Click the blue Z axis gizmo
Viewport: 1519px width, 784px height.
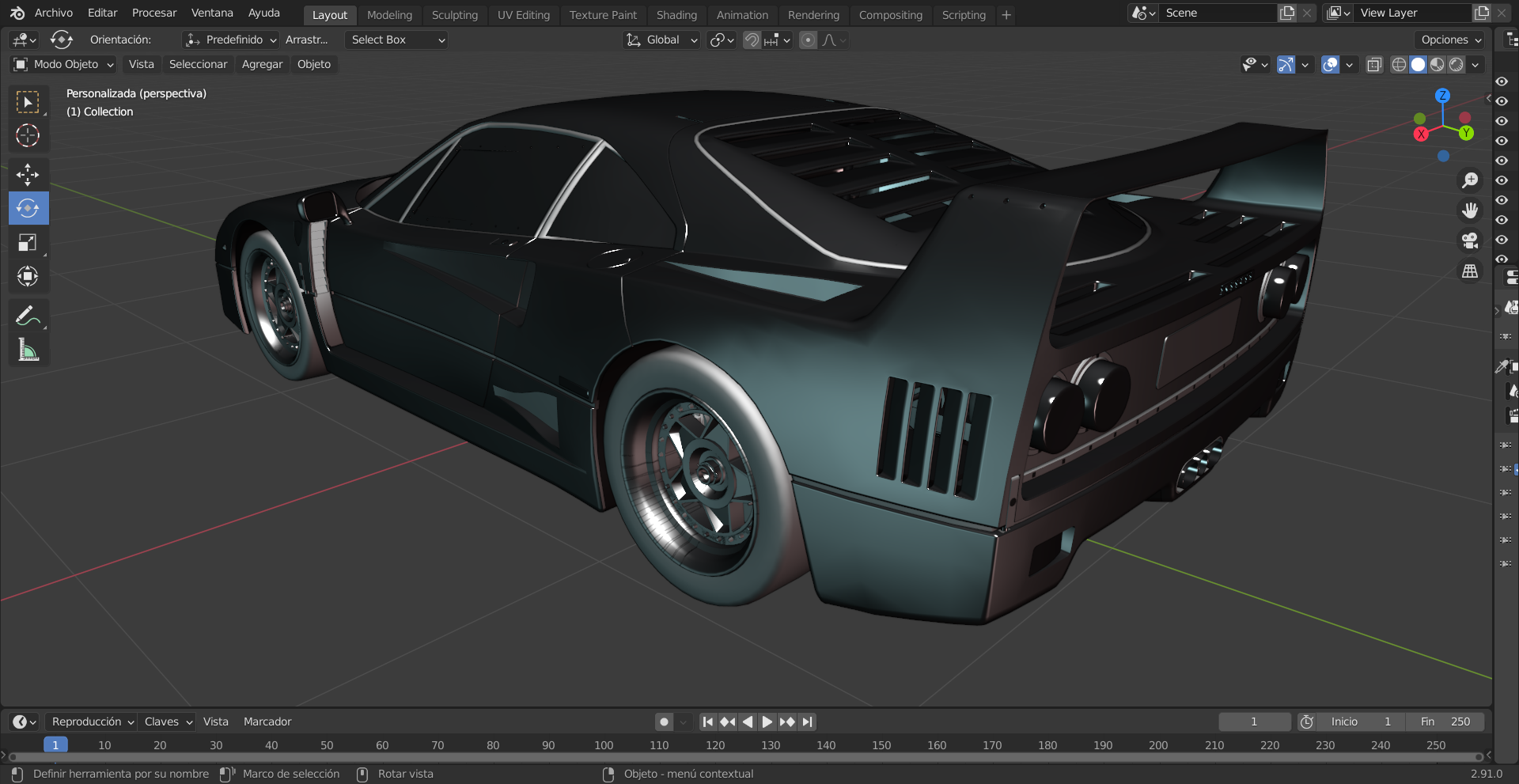(1443, 95)
